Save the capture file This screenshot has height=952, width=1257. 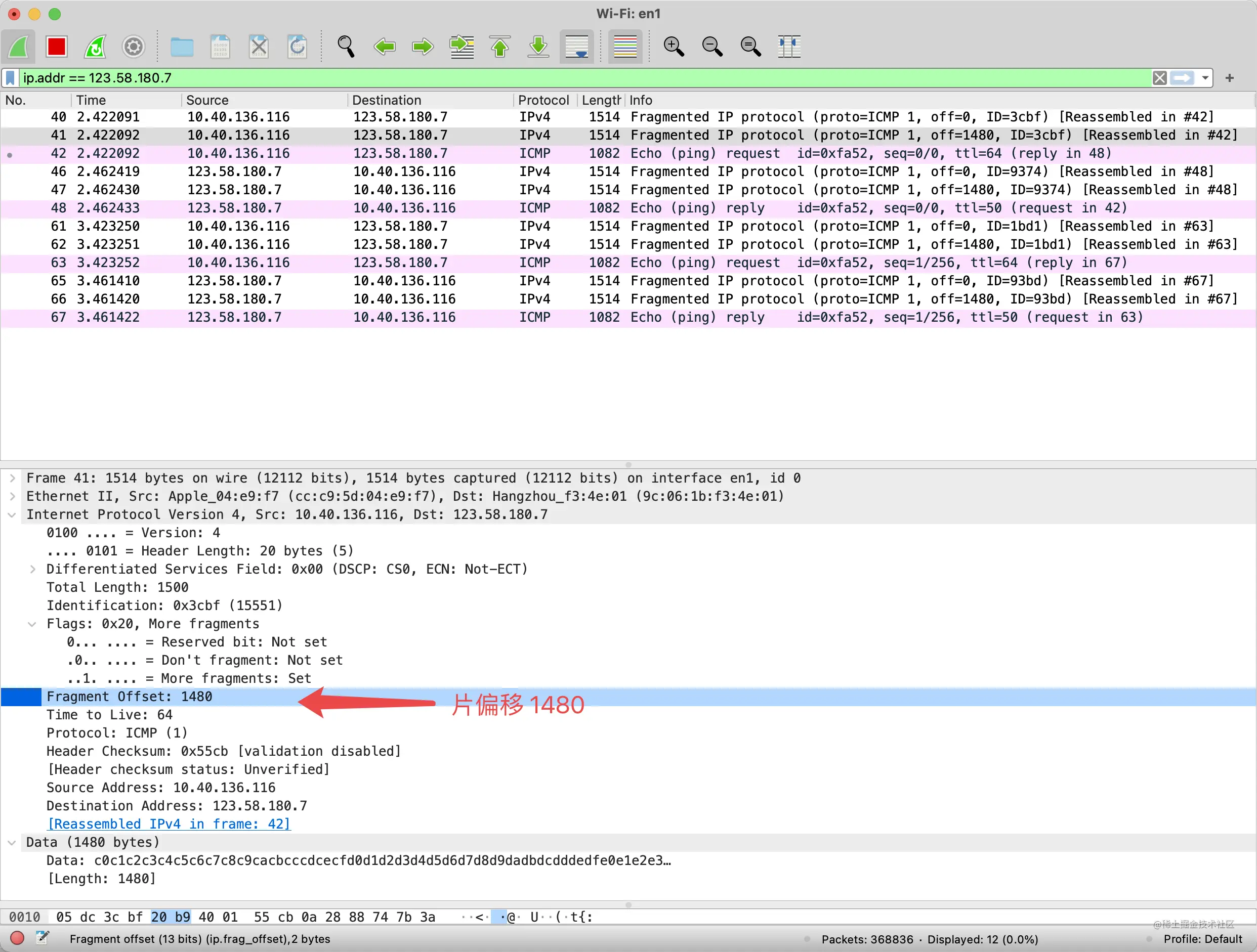(x=220, y=47)
